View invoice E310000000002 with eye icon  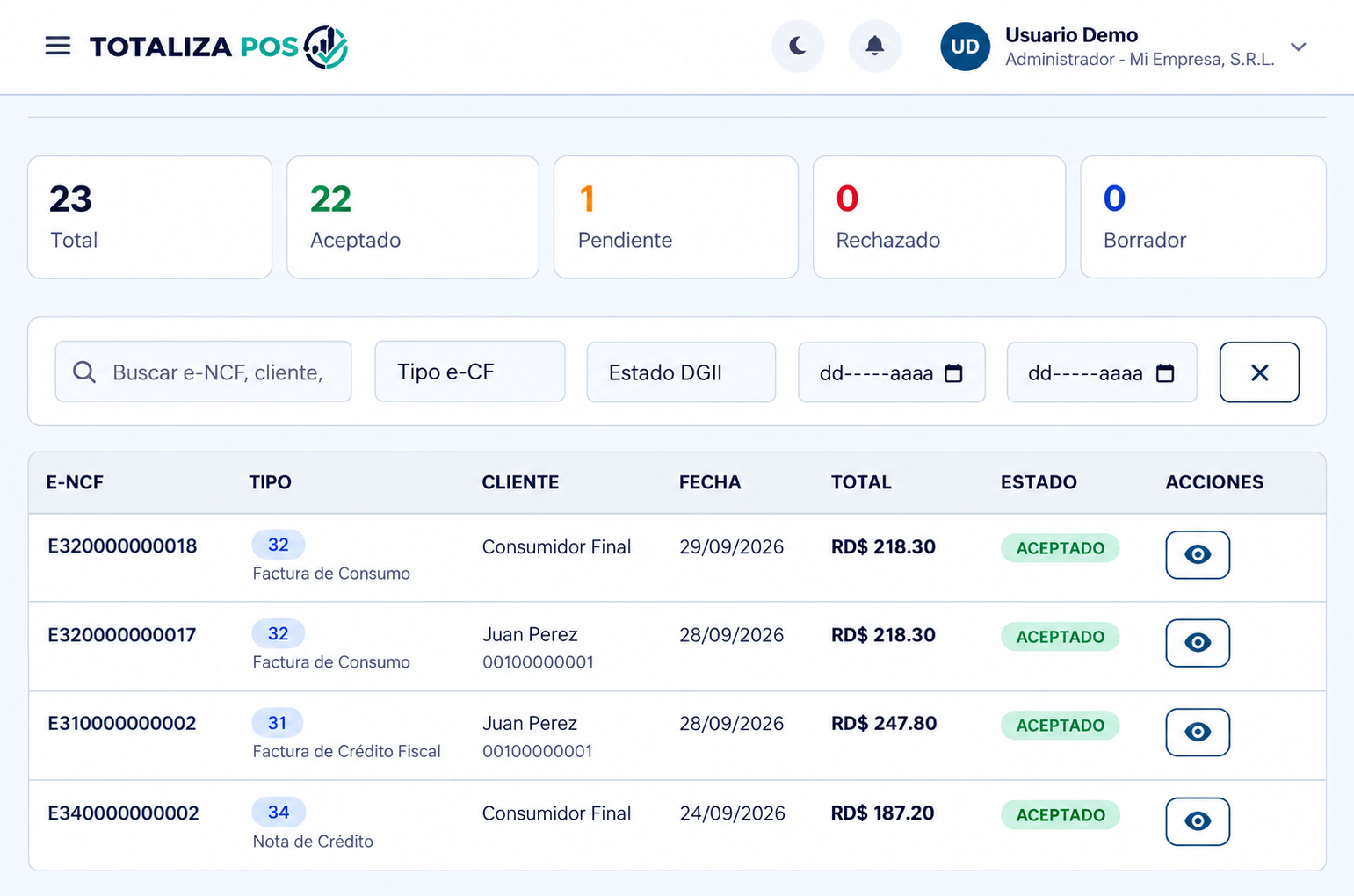1198,732
